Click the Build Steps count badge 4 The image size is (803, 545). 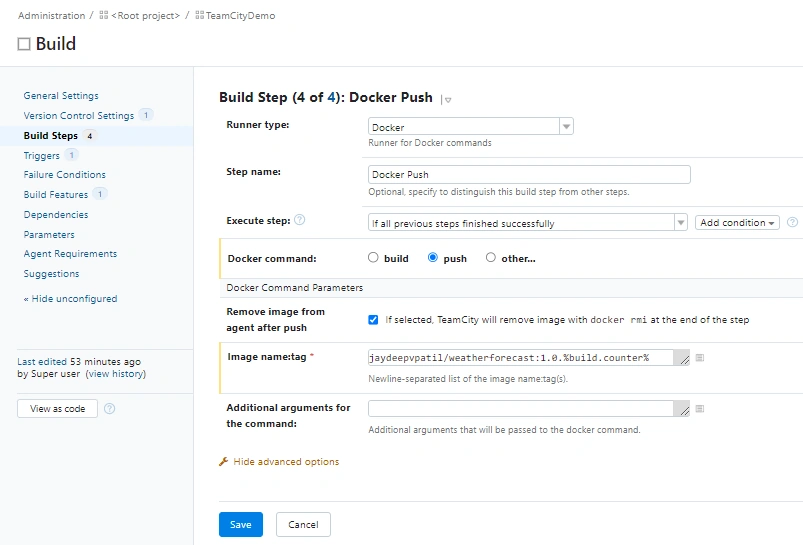pyautogui.click(x=90, y=136)
